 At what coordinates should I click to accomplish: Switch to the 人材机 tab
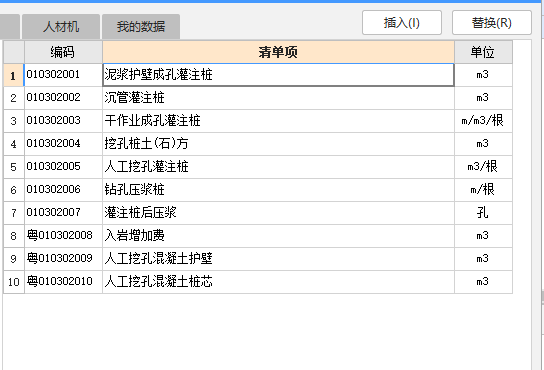click(61, 26)
